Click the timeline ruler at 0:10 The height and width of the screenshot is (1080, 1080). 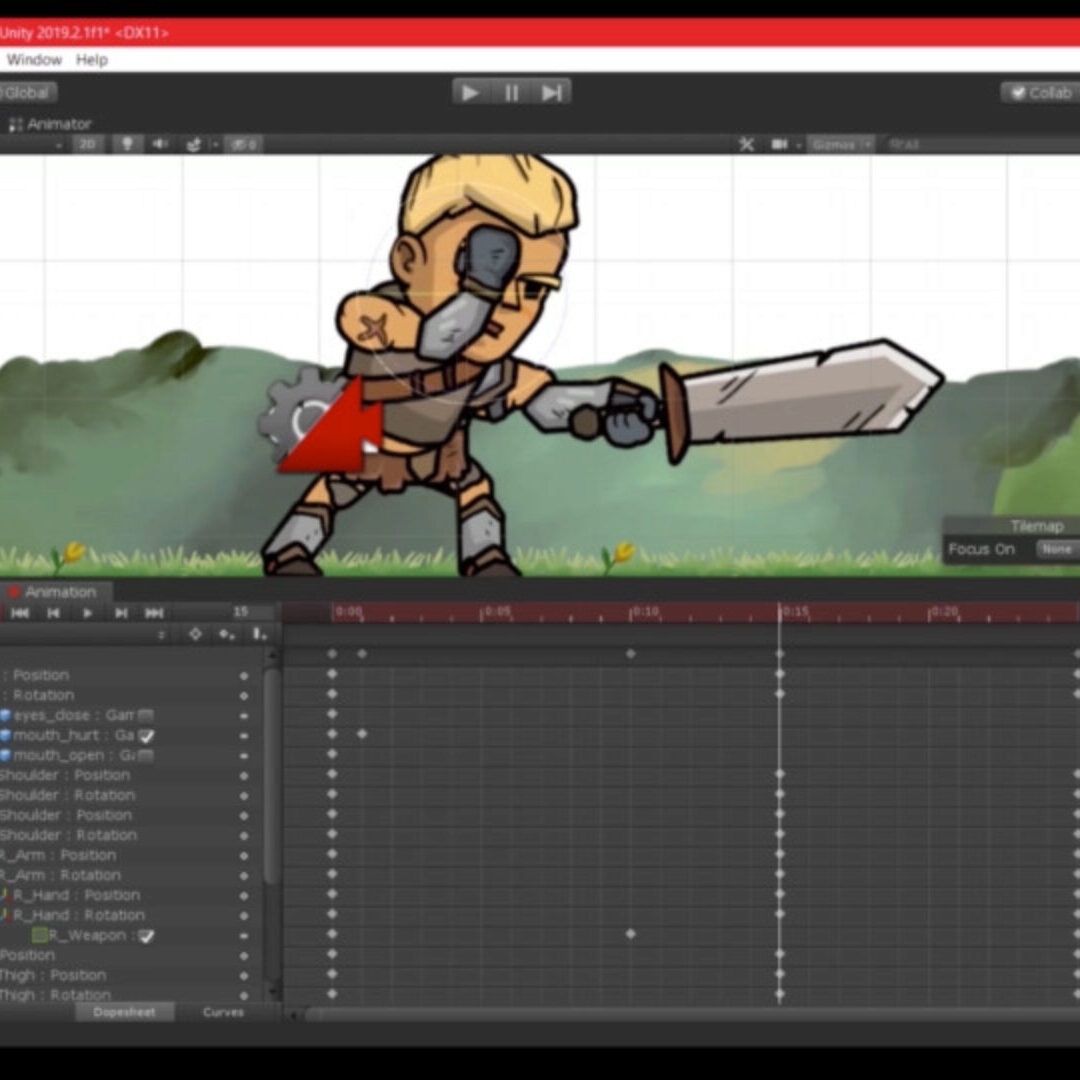pyautogui.click(x=632, y=612)
